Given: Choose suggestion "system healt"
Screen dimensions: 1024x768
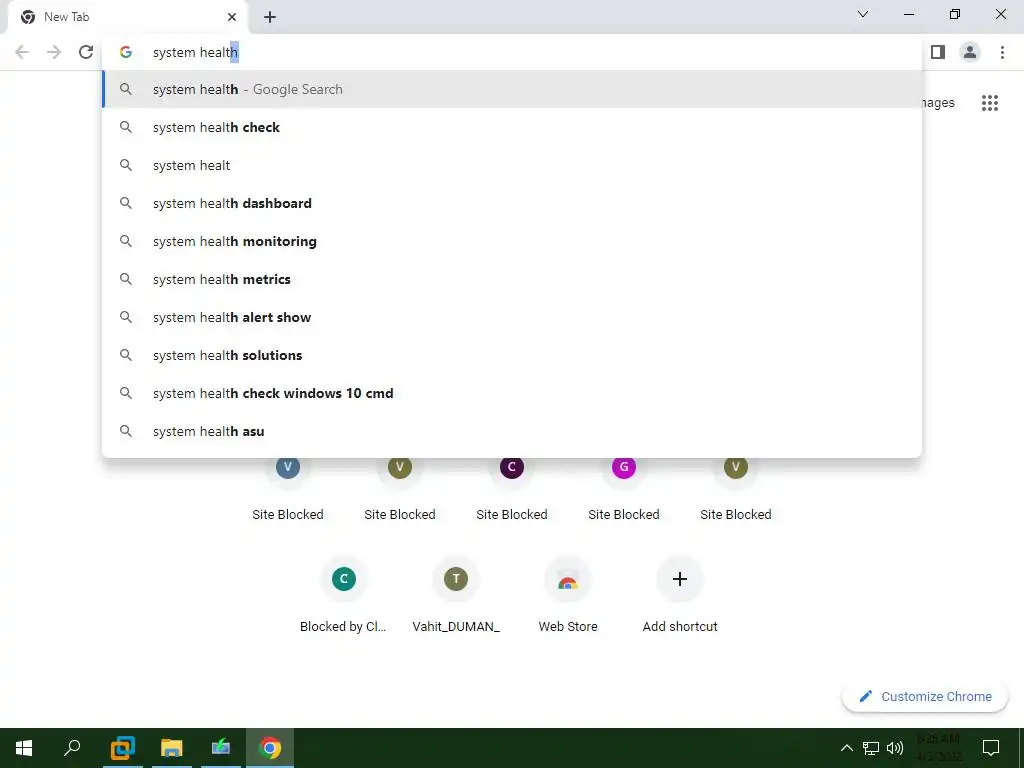Looking at the screenshot, I should pos(512,165).
